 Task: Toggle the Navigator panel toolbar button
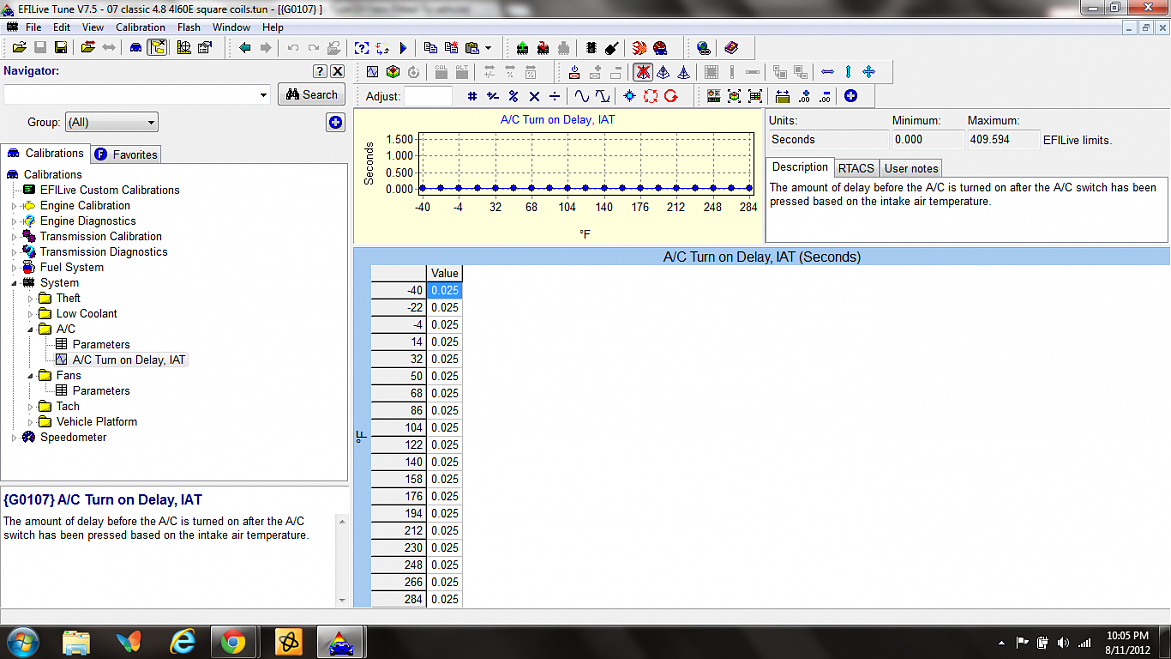tap(157, 48)
